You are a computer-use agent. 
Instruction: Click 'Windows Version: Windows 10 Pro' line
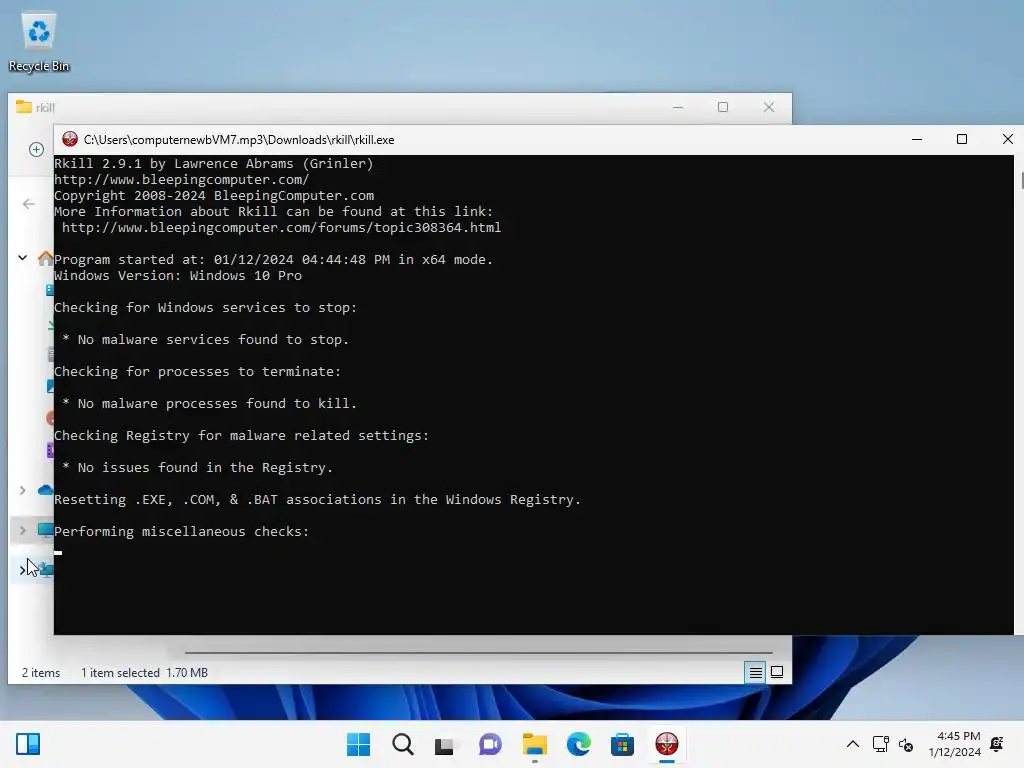(178, 276)
